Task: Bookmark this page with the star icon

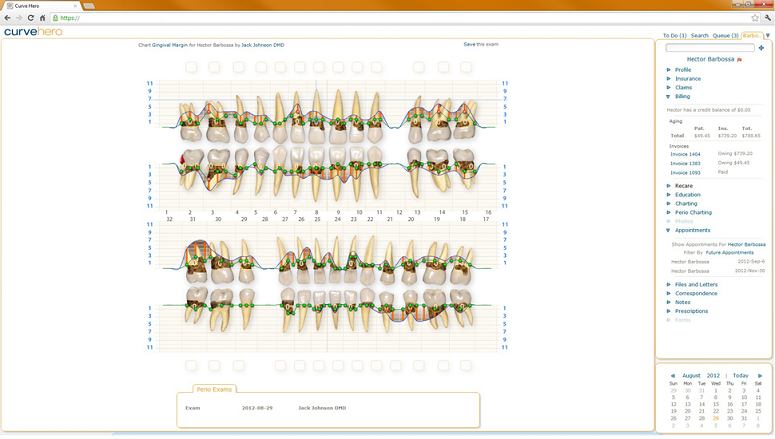Action: (x=755, y=18)
